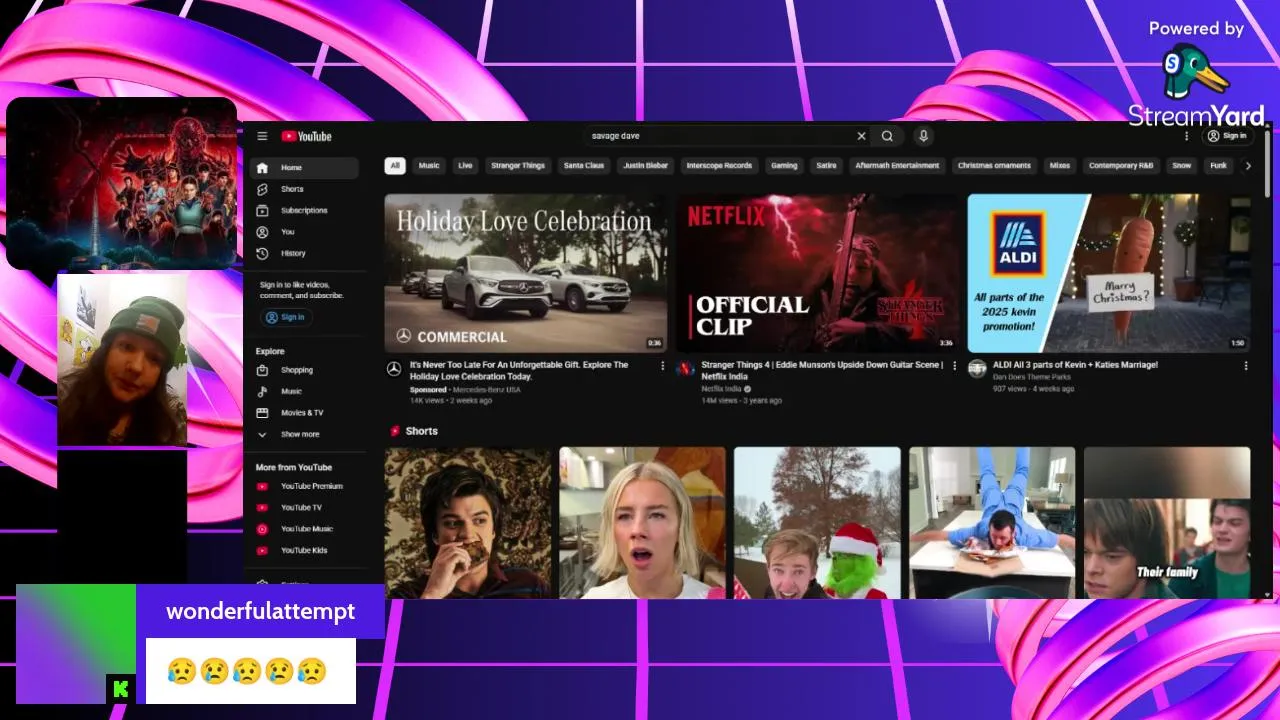Screen dimensions: 1280x720
Task: Show next category chips with right arrow
Action: tap(1247, 166)
